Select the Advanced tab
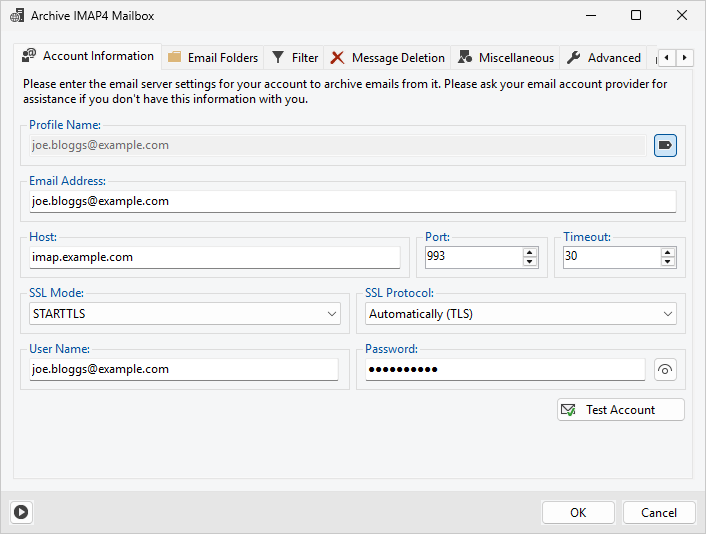The image size is (706, 534). [x=604, y=58]
